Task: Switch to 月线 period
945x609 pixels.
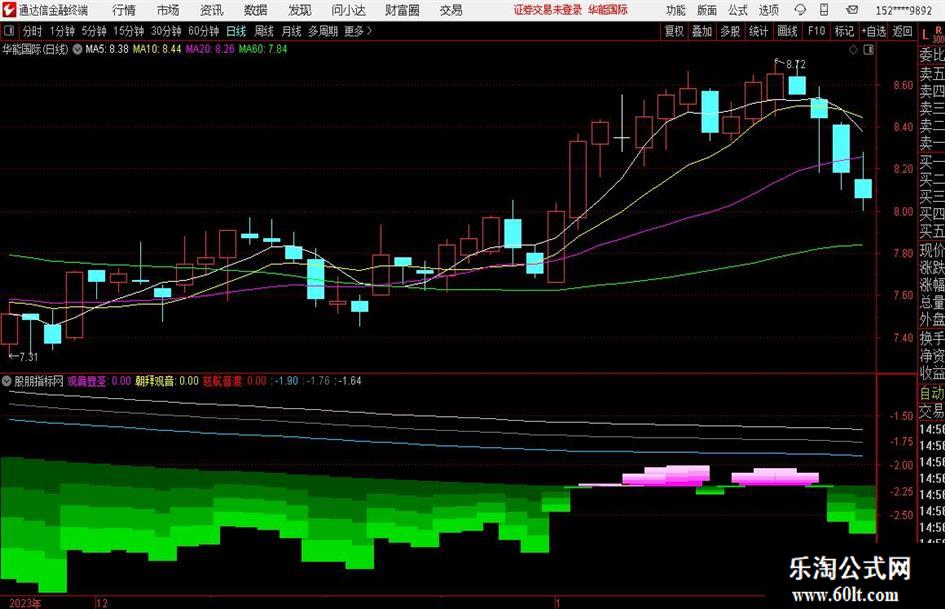Action: (x=292, y=31)
